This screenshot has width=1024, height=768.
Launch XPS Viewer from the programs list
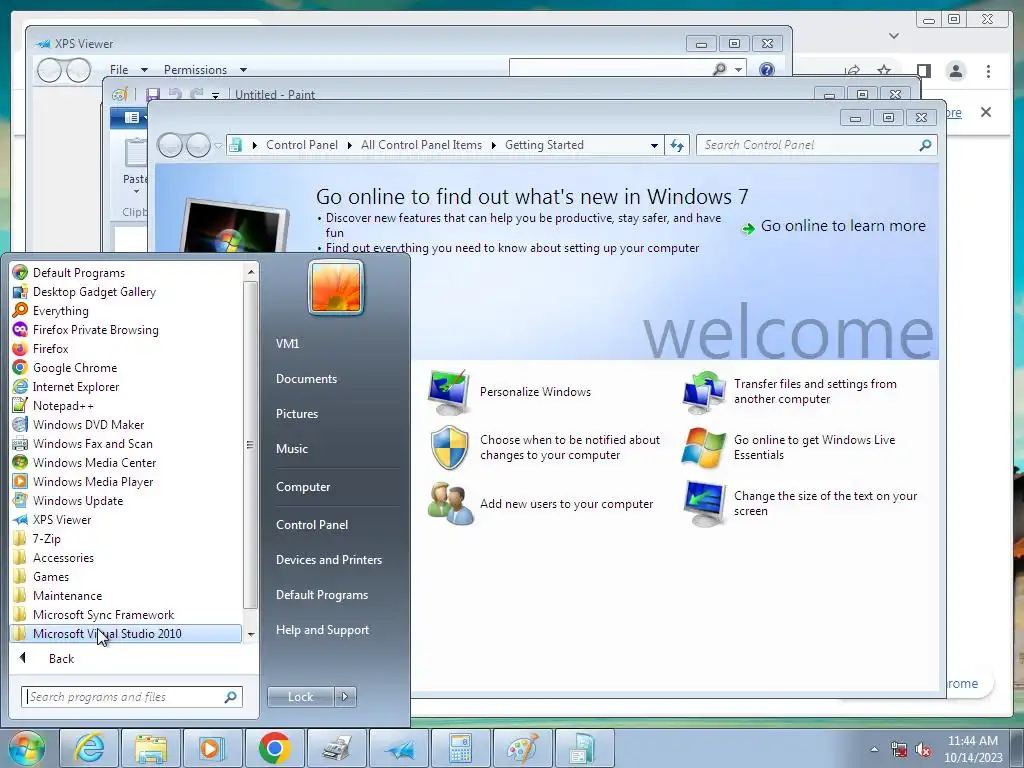(x=62, y=519)
